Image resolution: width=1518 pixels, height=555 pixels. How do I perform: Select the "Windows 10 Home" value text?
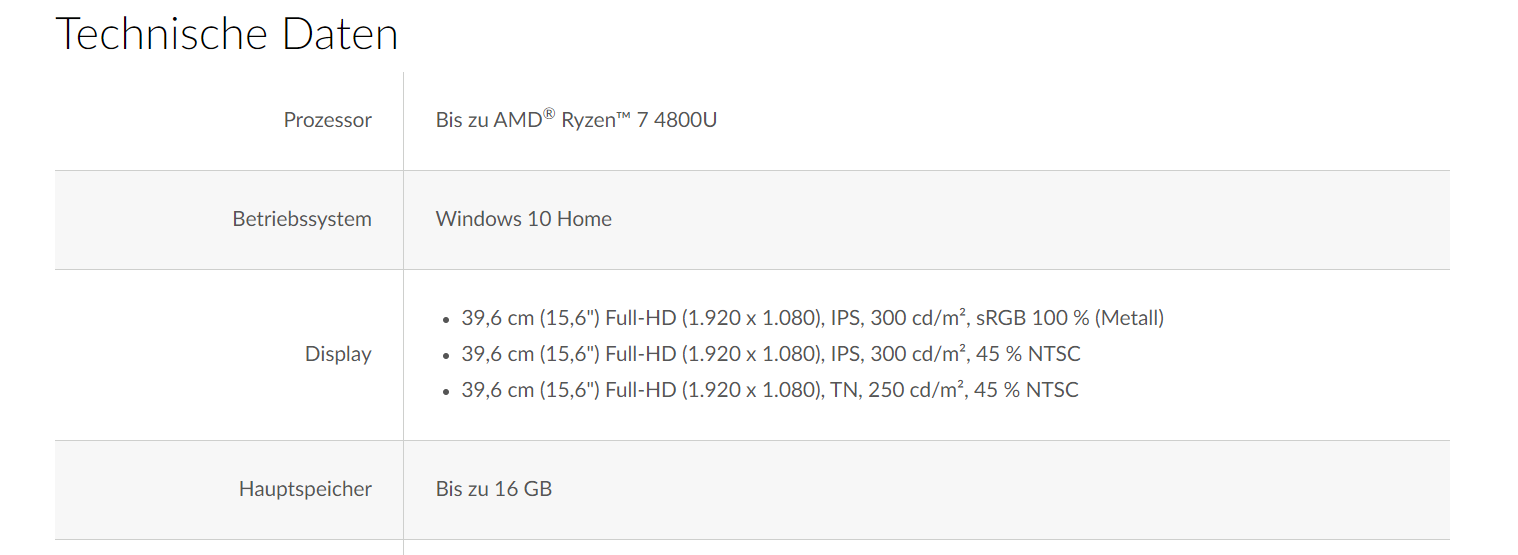524,219
